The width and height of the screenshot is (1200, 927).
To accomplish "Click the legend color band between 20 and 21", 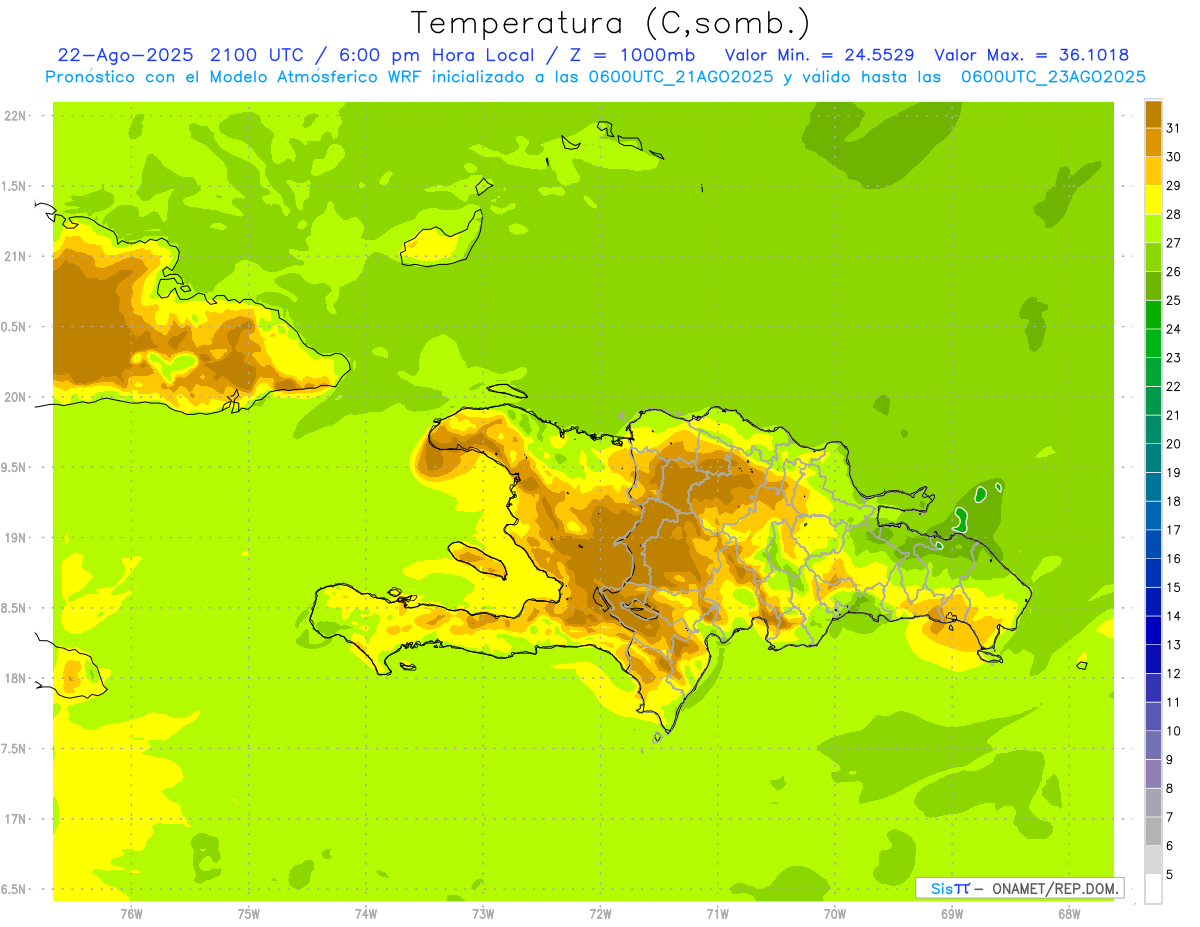I will (x=1153, y=430).
